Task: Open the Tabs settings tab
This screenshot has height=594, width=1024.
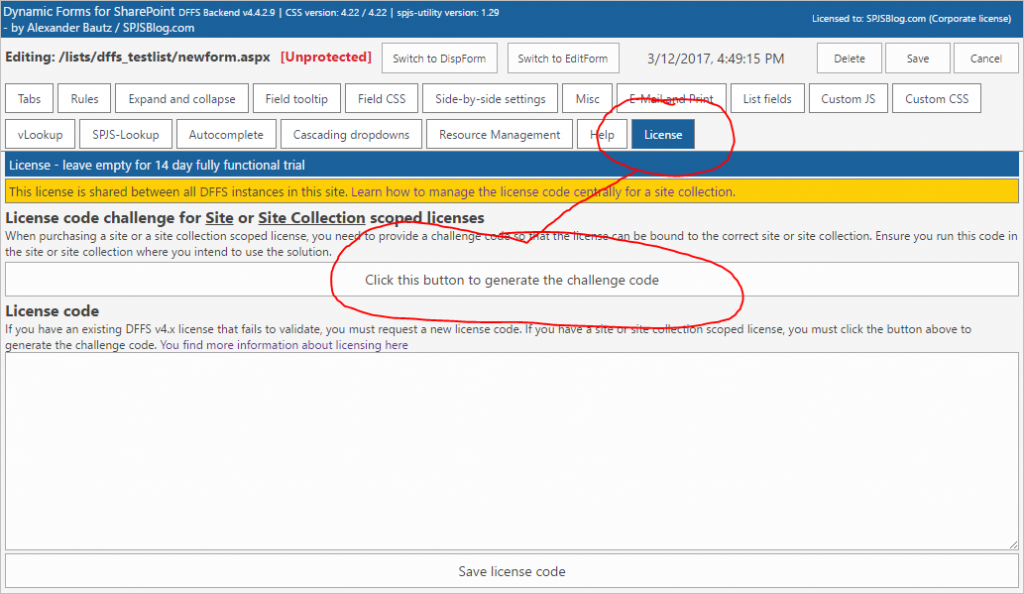Action: pos(29,99)
